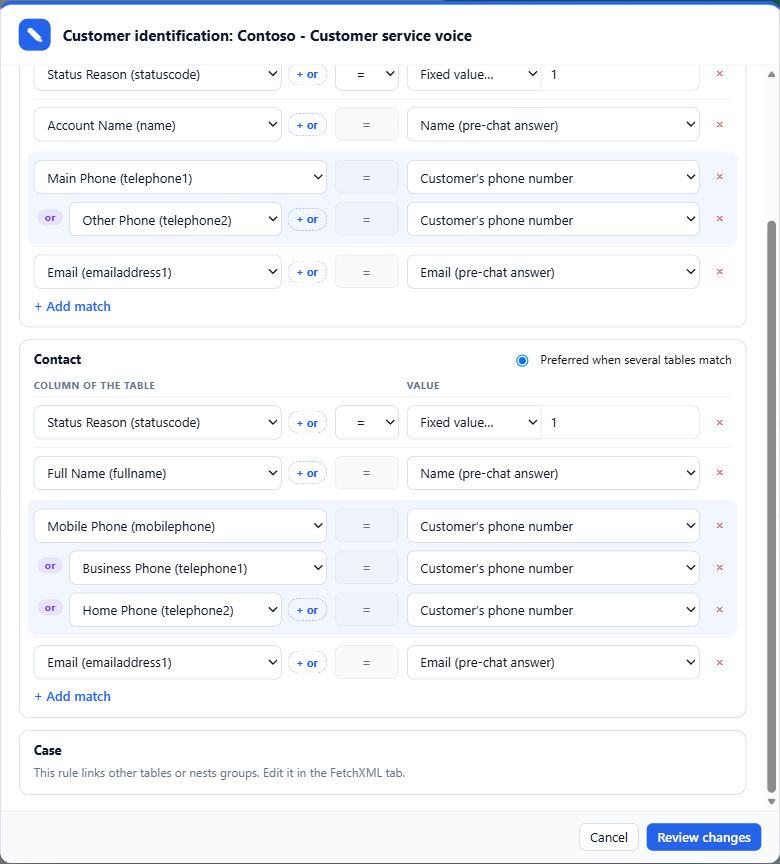780x864 pixels.
Task: Click '+ Add match' above the Contact section
Action: coord(73,306)
